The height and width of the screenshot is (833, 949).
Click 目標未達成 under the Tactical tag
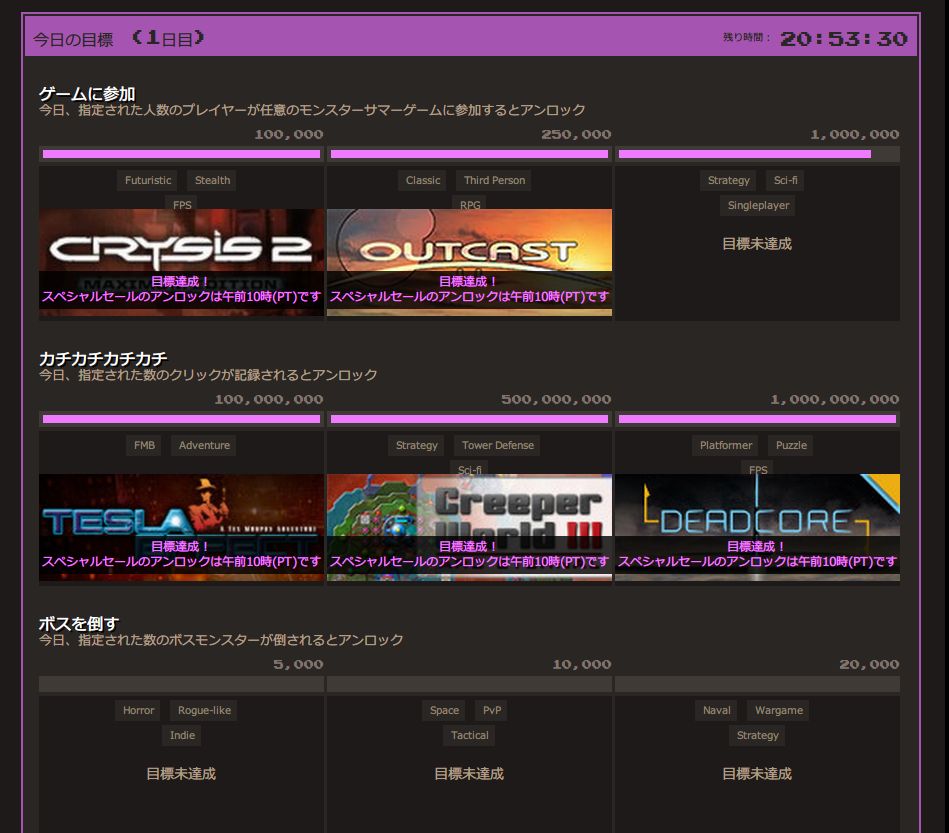tap(469, 774)
